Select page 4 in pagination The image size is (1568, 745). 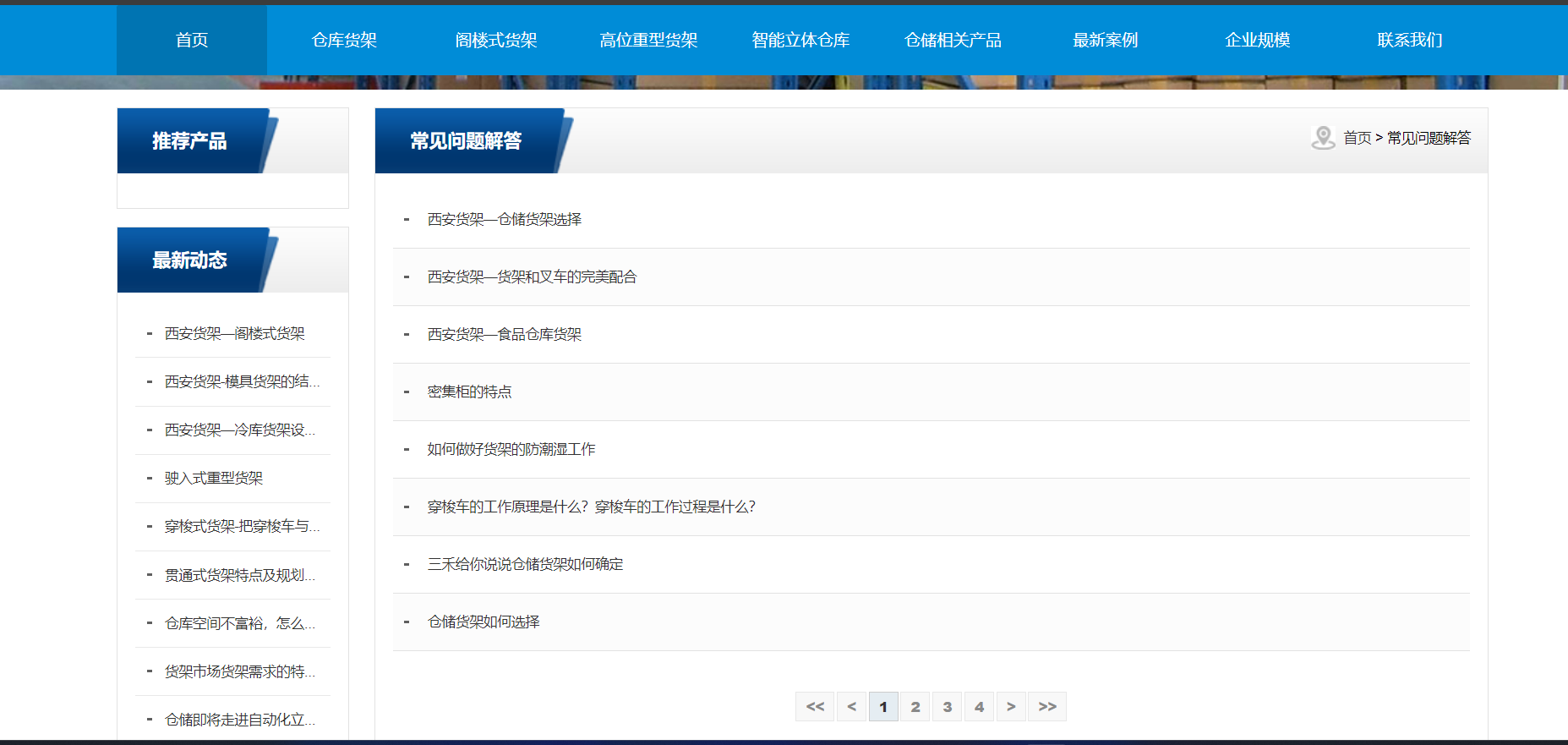pos(979,707)
